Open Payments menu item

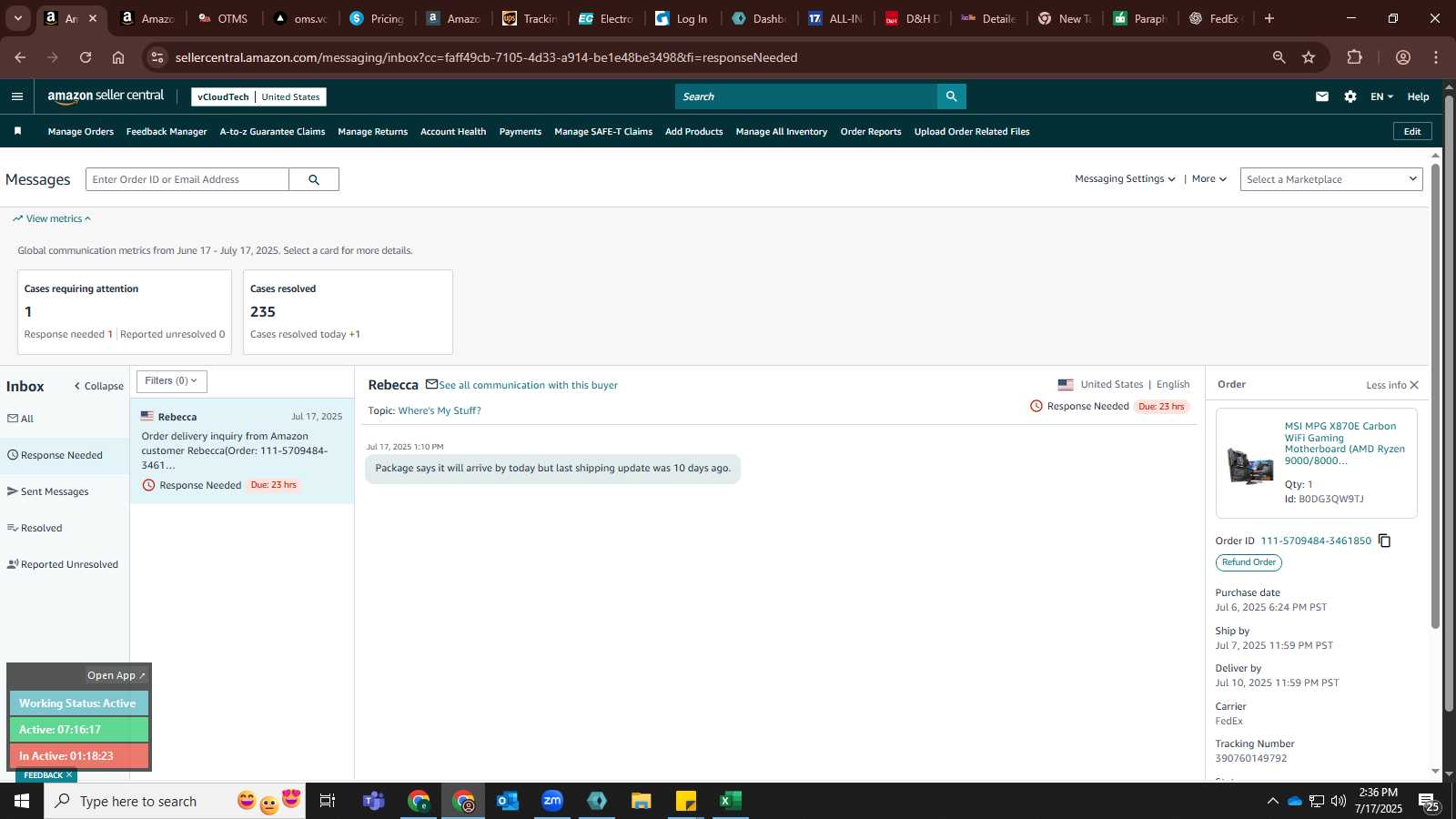(521, 132)
